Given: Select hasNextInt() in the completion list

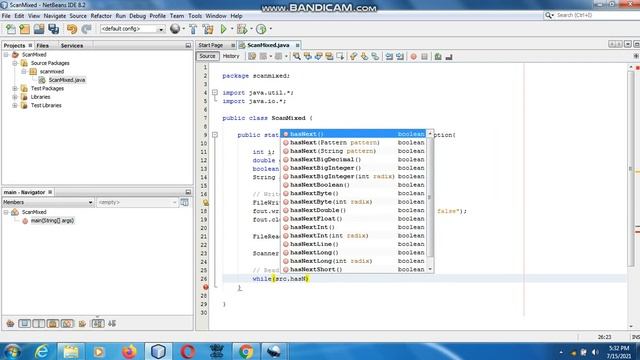Looking at the screenshot, I should click(x=354, y=227).
